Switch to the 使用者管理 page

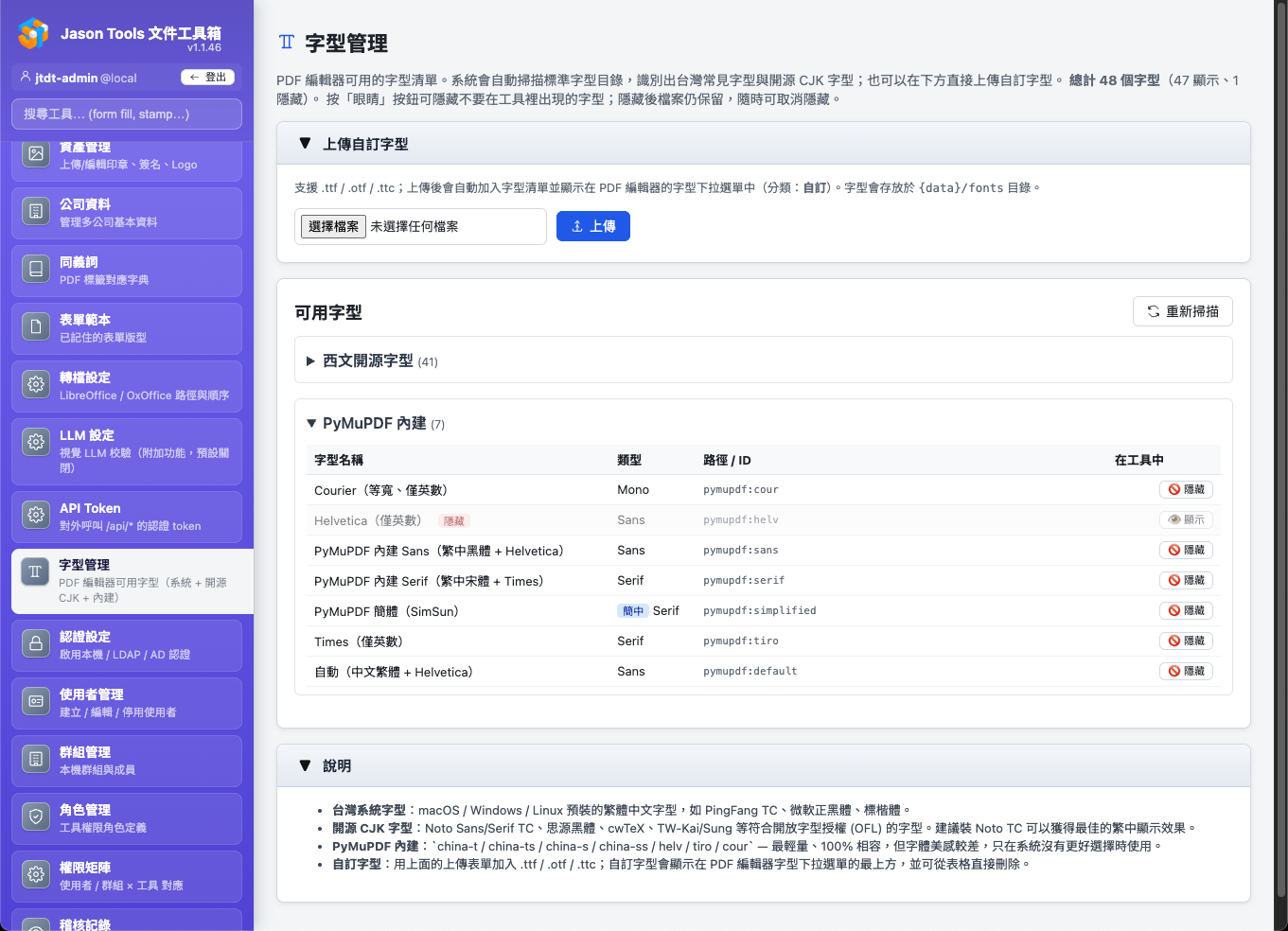(35, 701)
